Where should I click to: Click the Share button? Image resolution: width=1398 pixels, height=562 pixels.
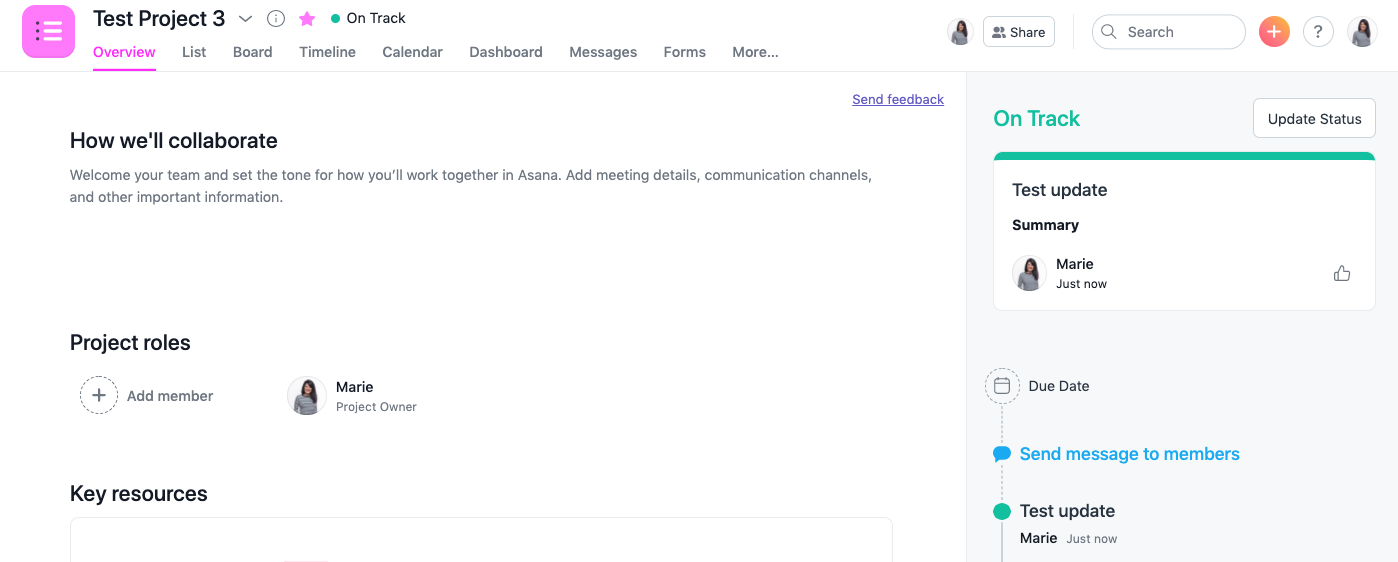(1018, 32)
